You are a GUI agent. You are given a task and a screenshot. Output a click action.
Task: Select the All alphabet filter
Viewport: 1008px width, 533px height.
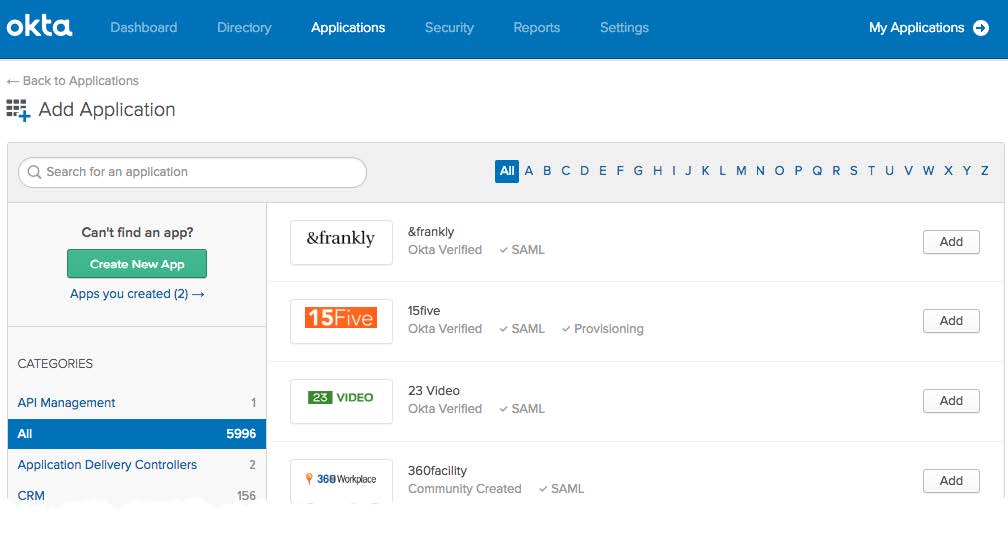pos(507,171)
